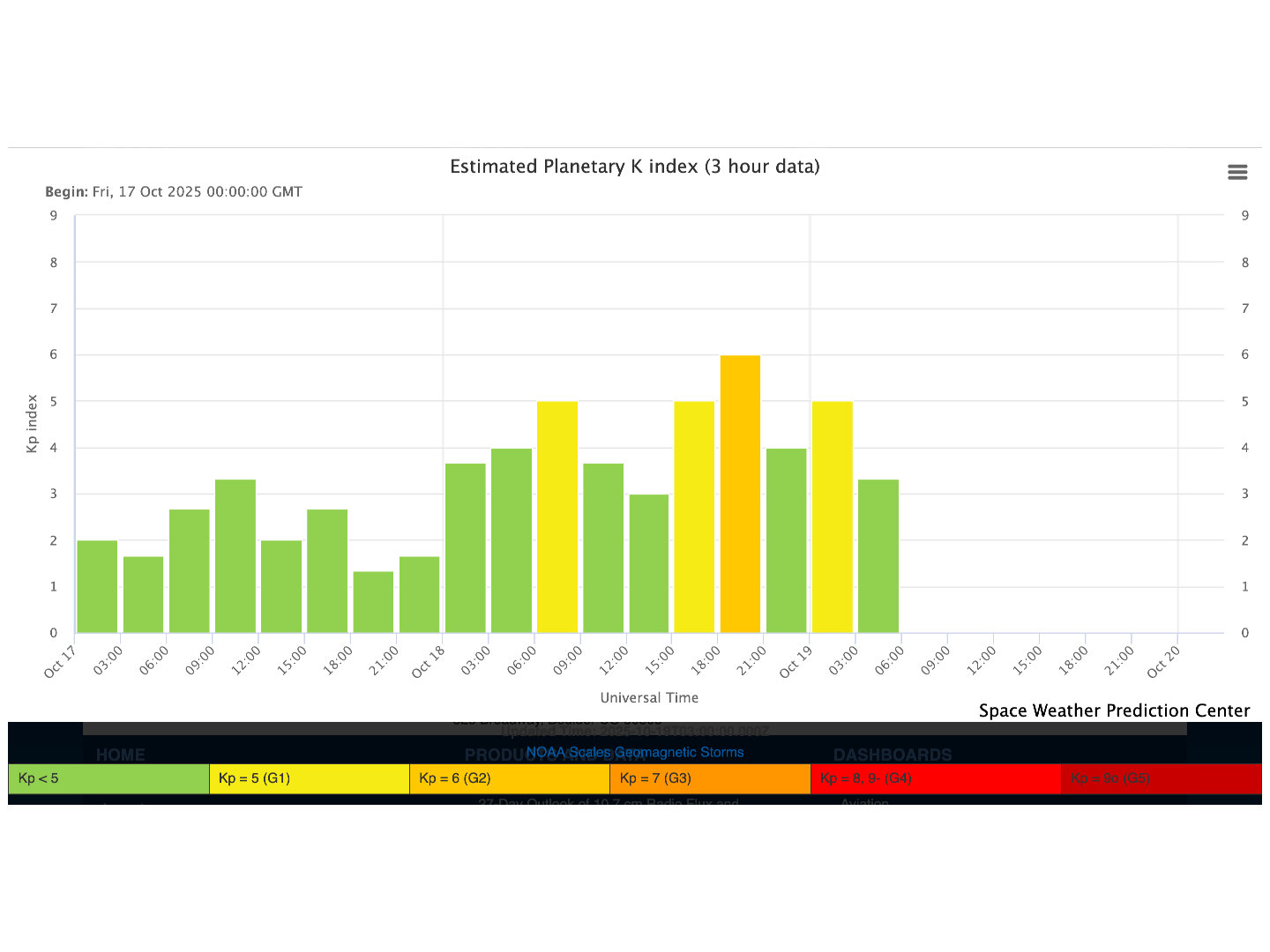Screen dimensions: 1270x952
Task: Click the last green bar at Oct 19 03:00
Action: [878, 555]
